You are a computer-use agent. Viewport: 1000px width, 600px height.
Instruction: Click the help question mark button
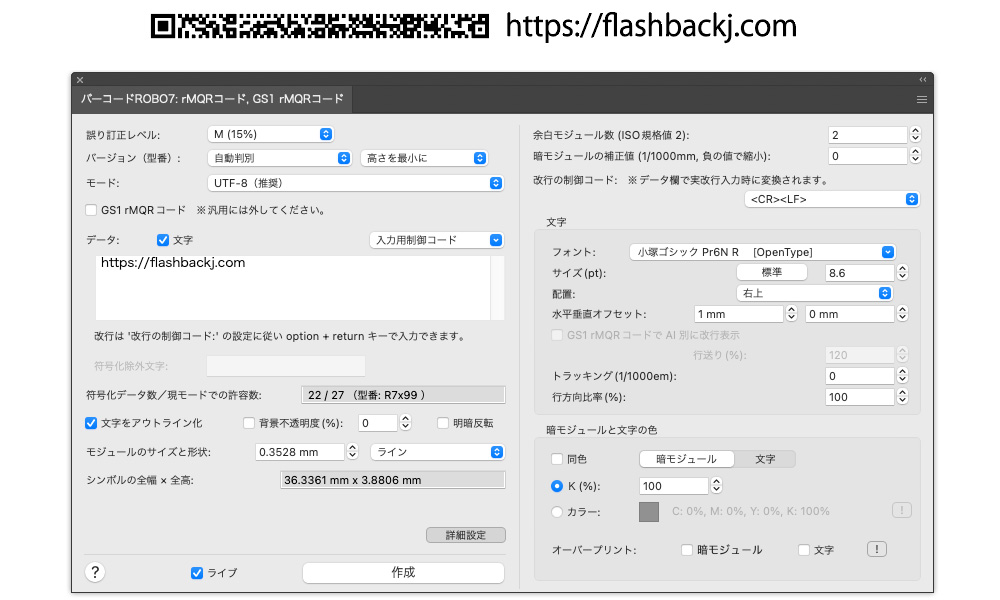click(96, 572)
